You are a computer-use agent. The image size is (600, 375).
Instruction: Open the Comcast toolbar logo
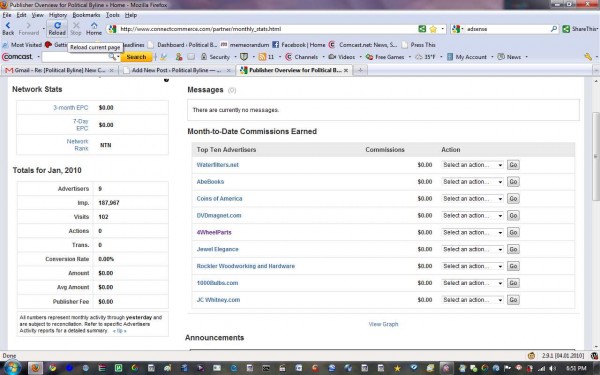(18, 57)
